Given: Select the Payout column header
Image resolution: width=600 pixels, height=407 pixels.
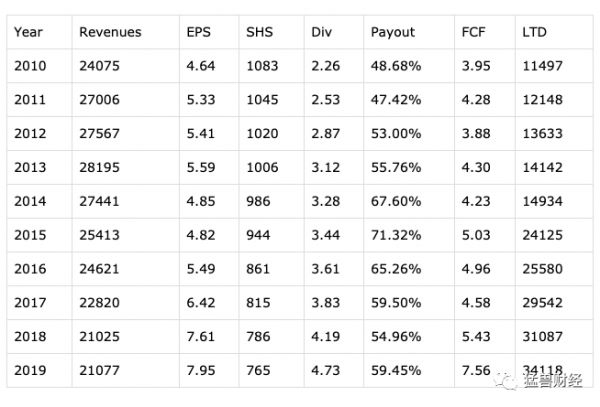Looking at the screenshot, I should [x=392, y=32].
